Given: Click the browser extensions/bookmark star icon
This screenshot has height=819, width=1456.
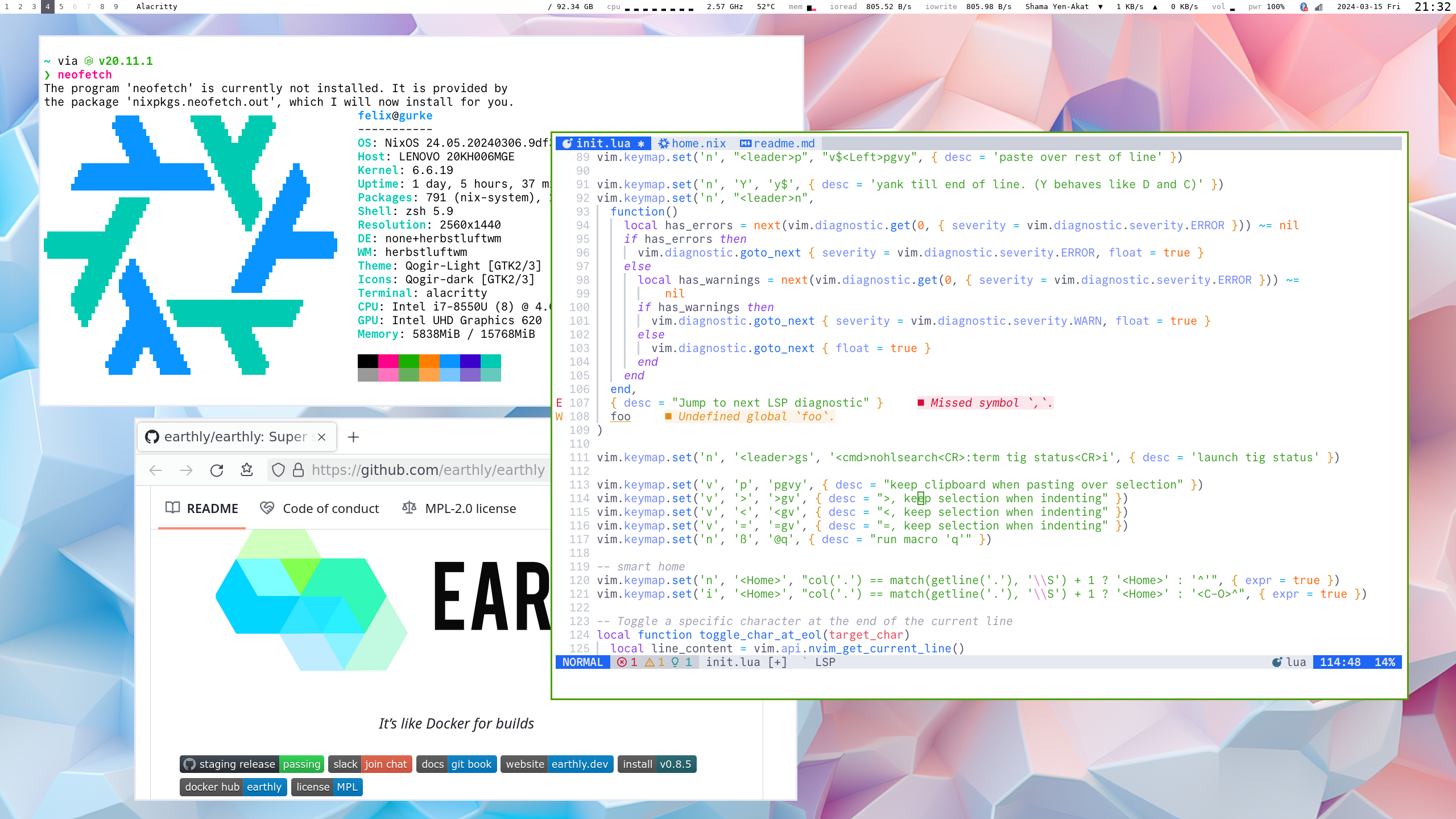Looking at the screenshot, I should 247,470.
